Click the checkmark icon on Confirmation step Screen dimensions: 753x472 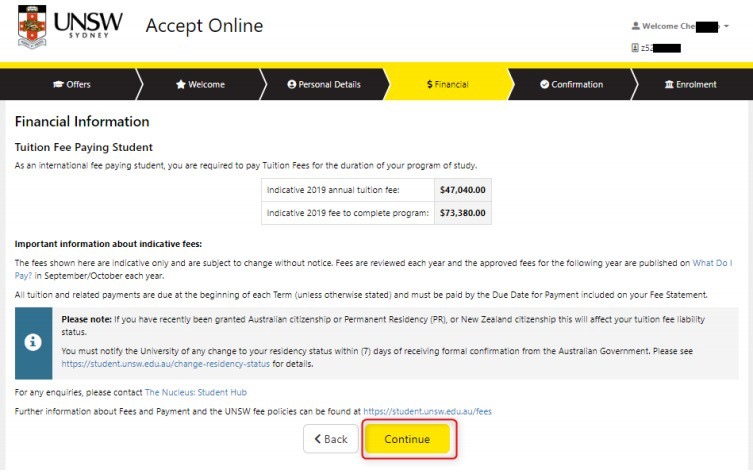click(x=544, y=85)
